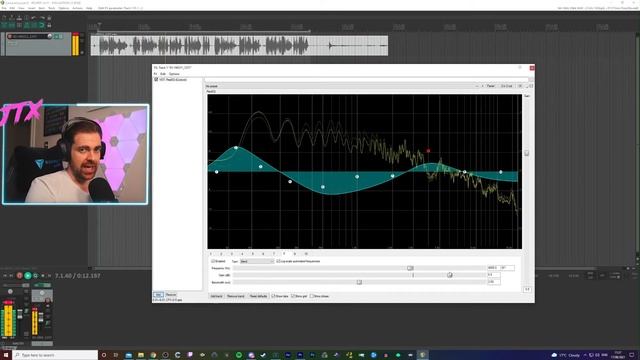Click the transport Stop button
640x360 pixels.
[x=43, y=276]
